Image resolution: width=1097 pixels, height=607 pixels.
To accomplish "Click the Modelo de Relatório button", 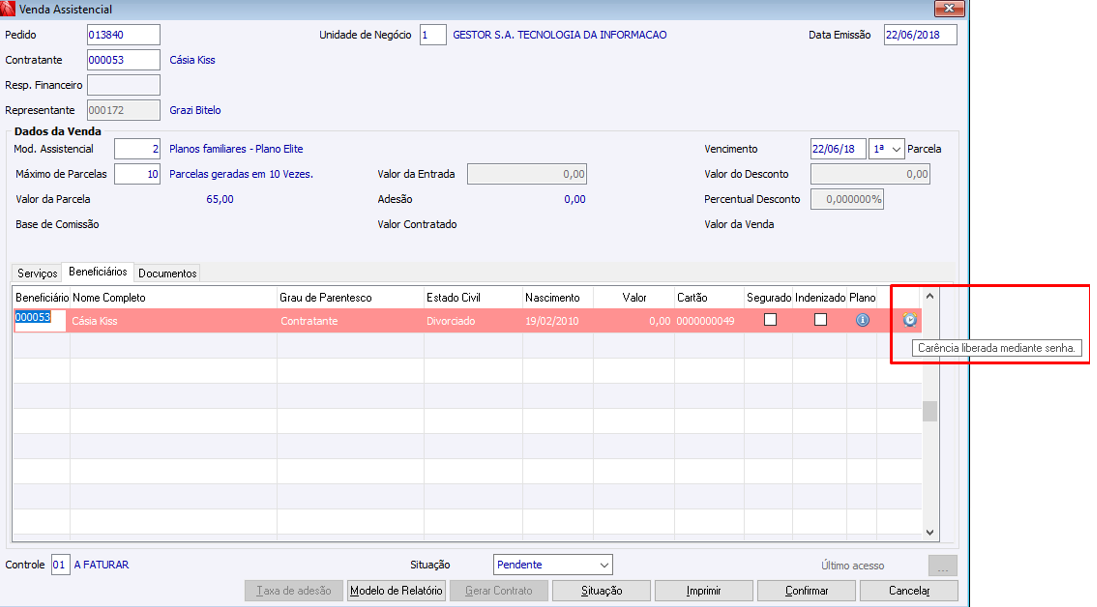I will pos(396,591).
